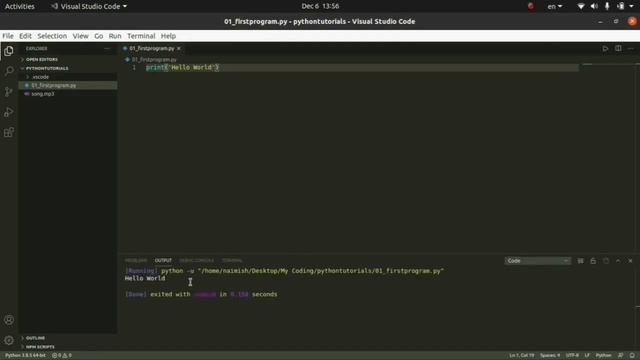Expand the .vscode folder
640x360 pixels.
pos(68,77)
